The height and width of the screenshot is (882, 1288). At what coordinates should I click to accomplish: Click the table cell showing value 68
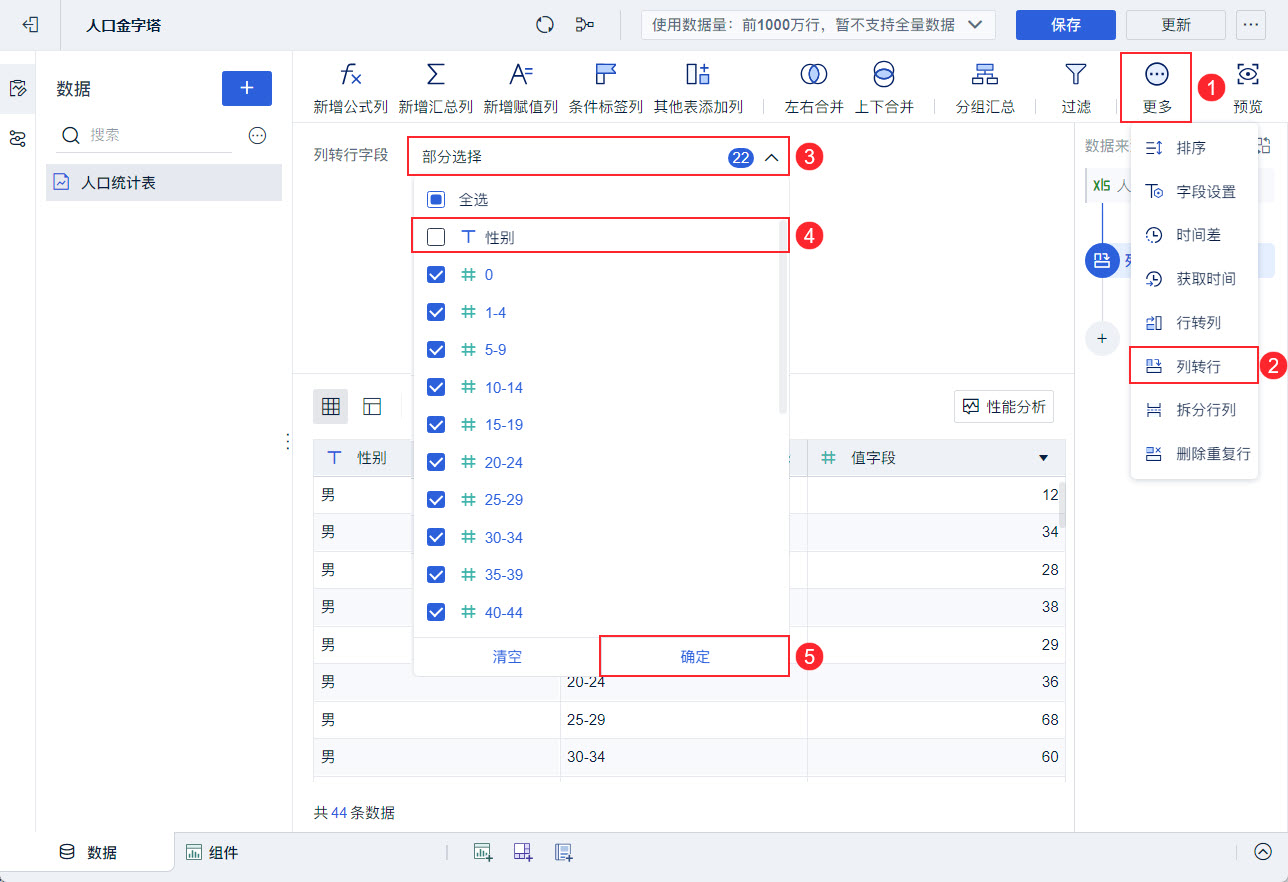pos(936,720)
